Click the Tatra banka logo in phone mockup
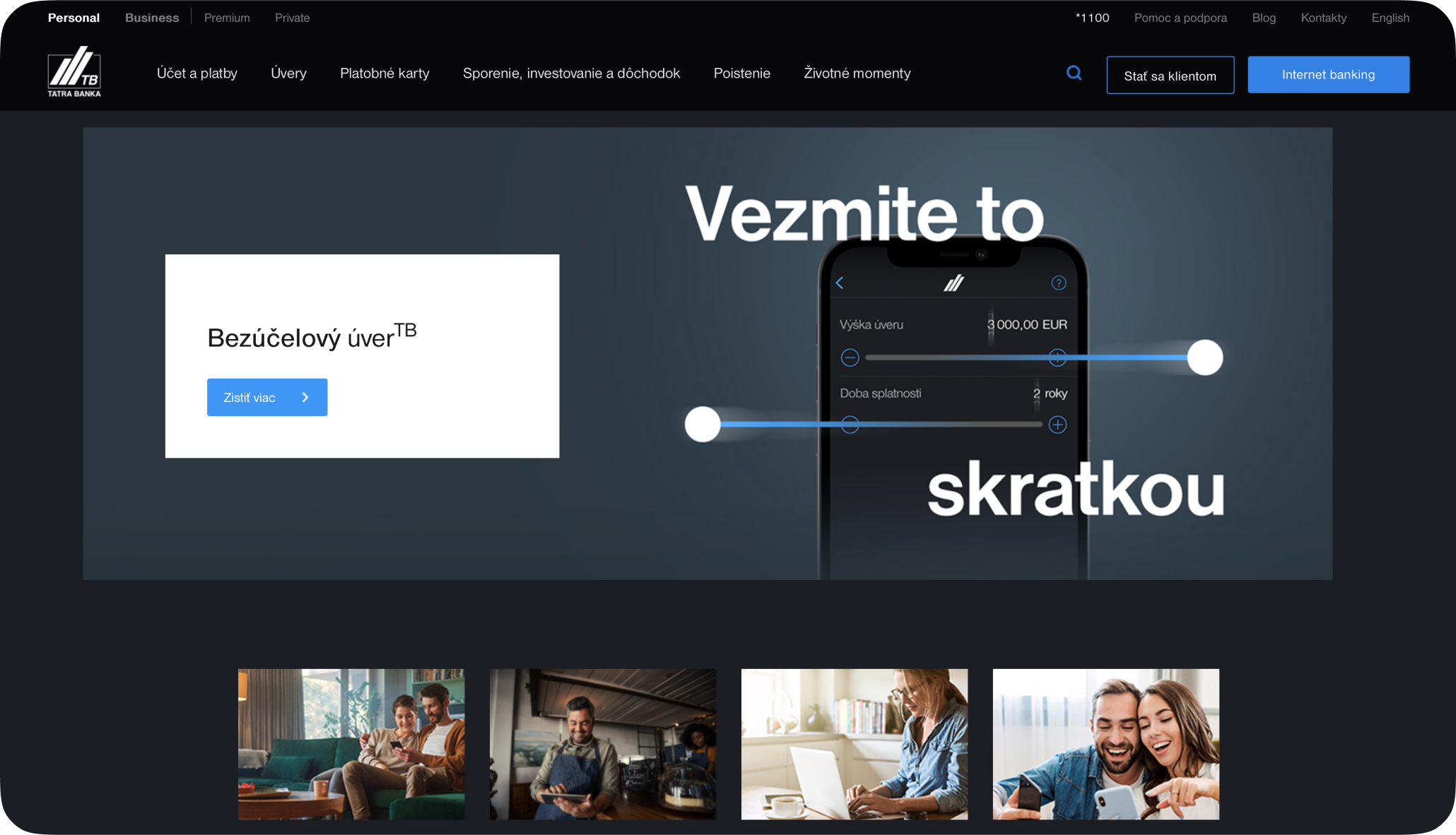Image resolution: width=1456 pixels, height=835 pixels. tap(953, 283)
